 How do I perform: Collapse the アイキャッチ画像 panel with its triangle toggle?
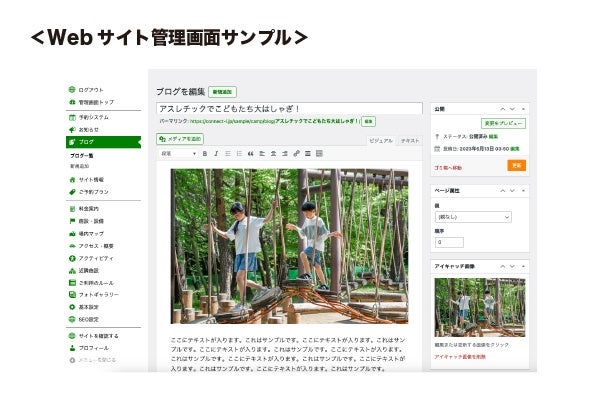coord(523,266)
